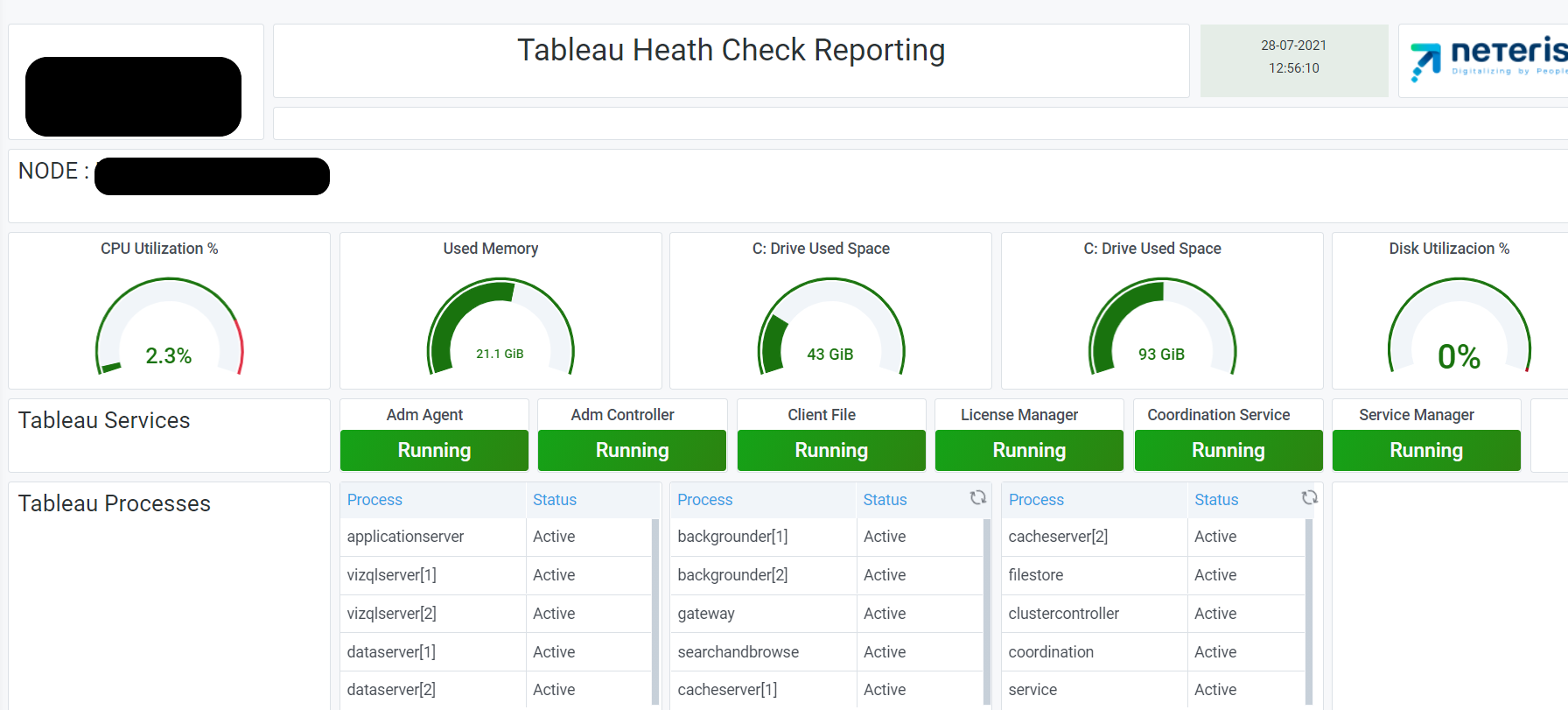Click the scrollbar of the applicationserver table

(x=655, y=611)
